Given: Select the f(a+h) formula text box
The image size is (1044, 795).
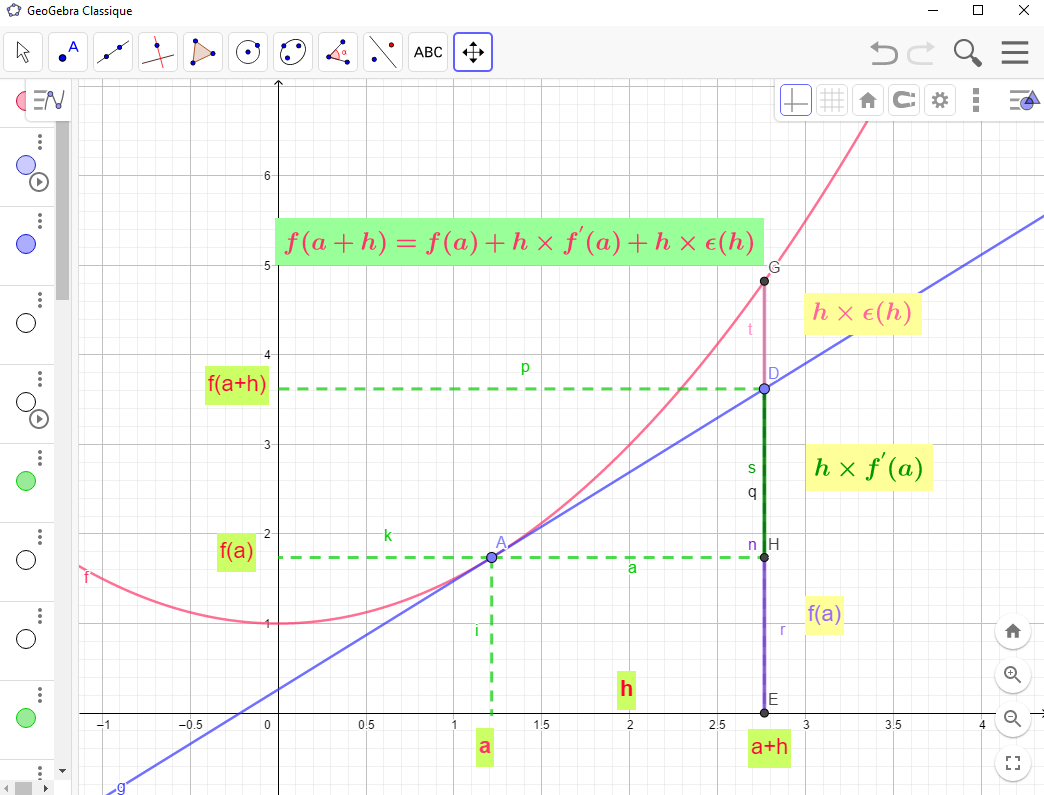Looking at the screenshot, I should tap(519, 242).
